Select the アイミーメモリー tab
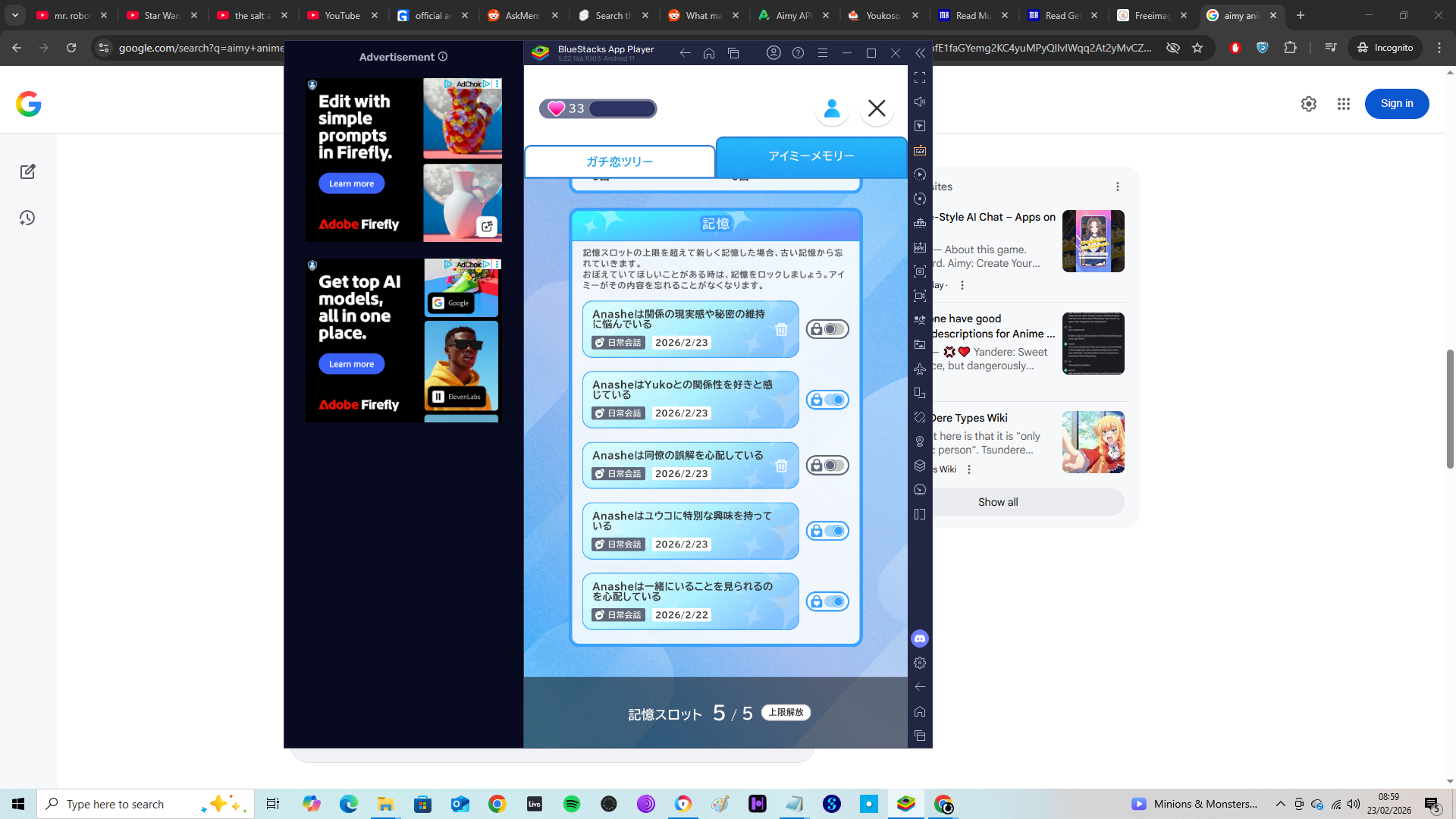The image size is (1456, 819). coord(811,156)
